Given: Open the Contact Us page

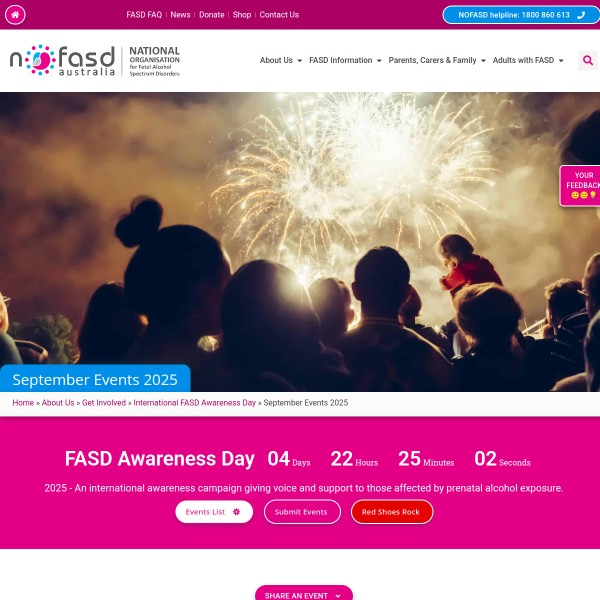Looking at the screenshot, I should (x=279, y=15).
